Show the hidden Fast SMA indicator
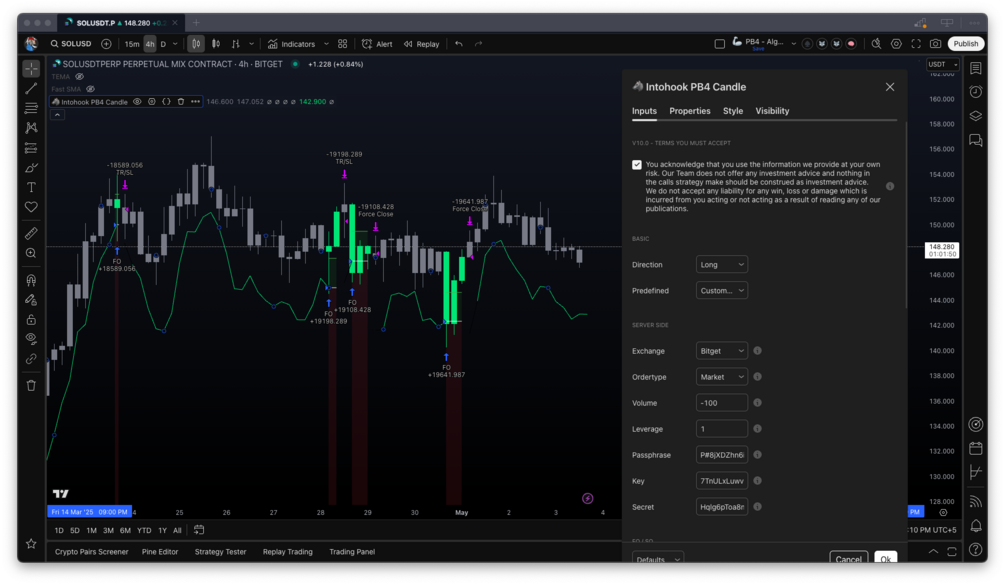This screenshot has height=584, width=1005. click(x=90, y=89)
